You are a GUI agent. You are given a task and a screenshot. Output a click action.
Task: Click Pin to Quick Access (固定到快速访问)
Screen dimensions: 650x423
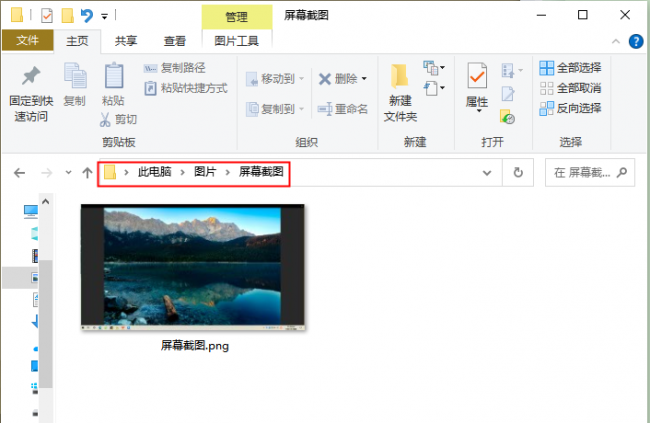31,94
